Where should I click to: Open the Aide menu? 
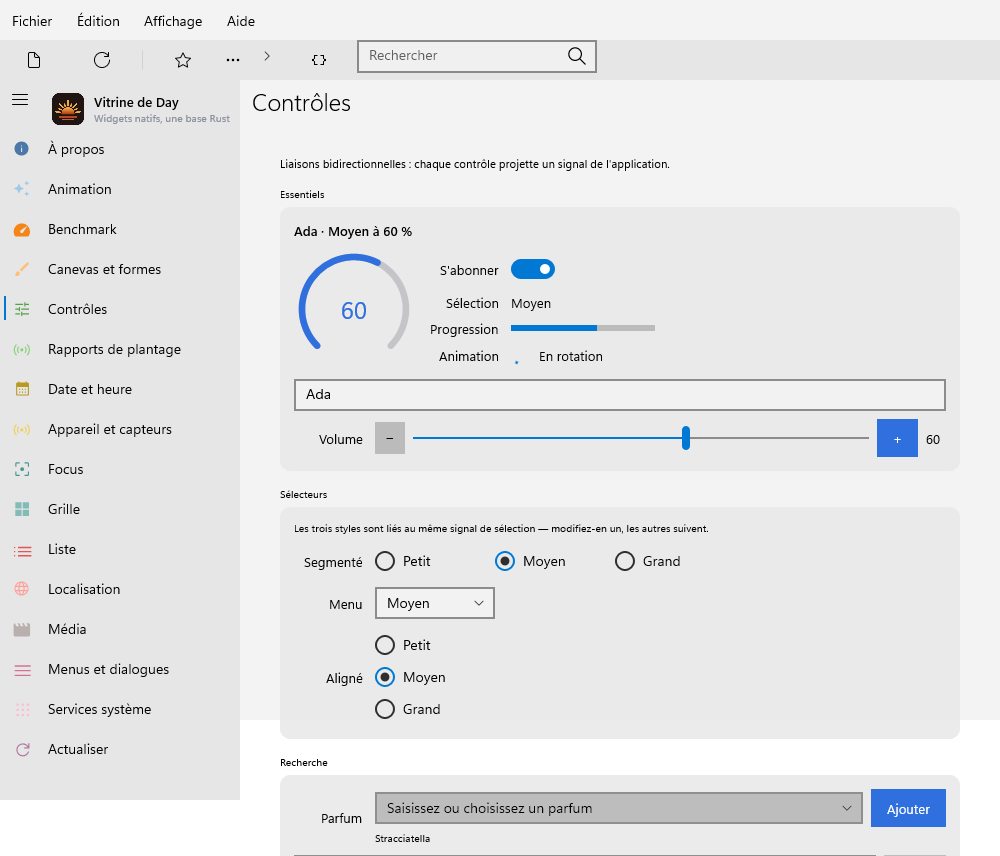point(240,21)
